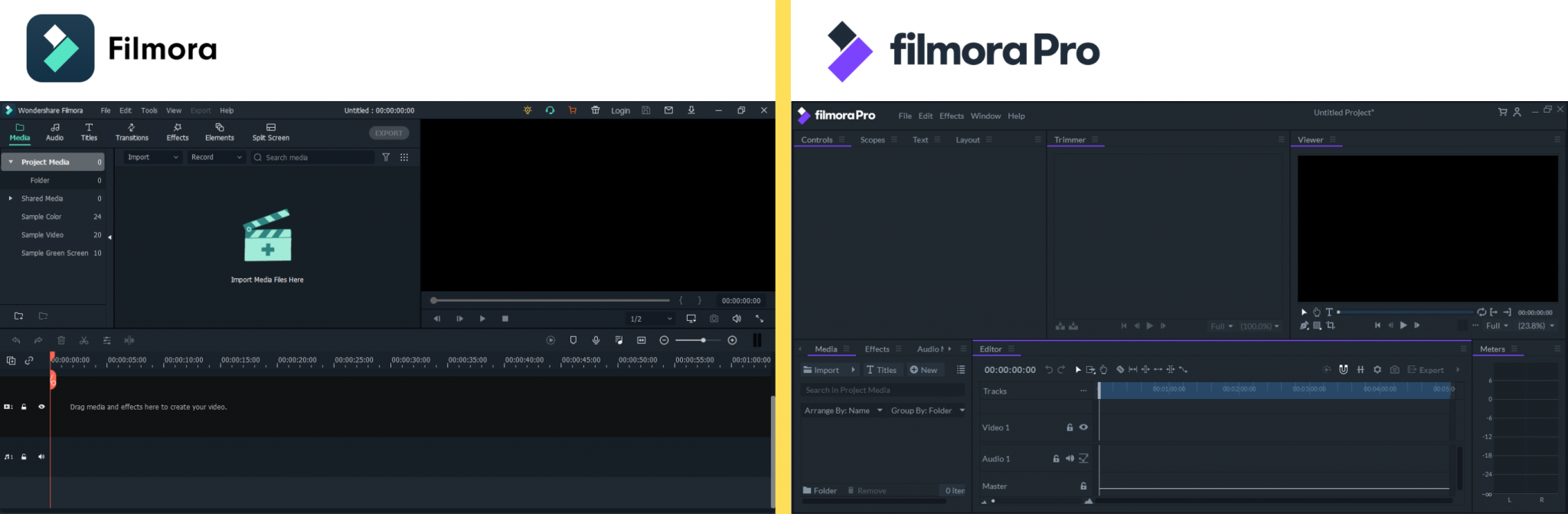
Task: Open the Split Screen tab in Filmora
Action: 271,132
